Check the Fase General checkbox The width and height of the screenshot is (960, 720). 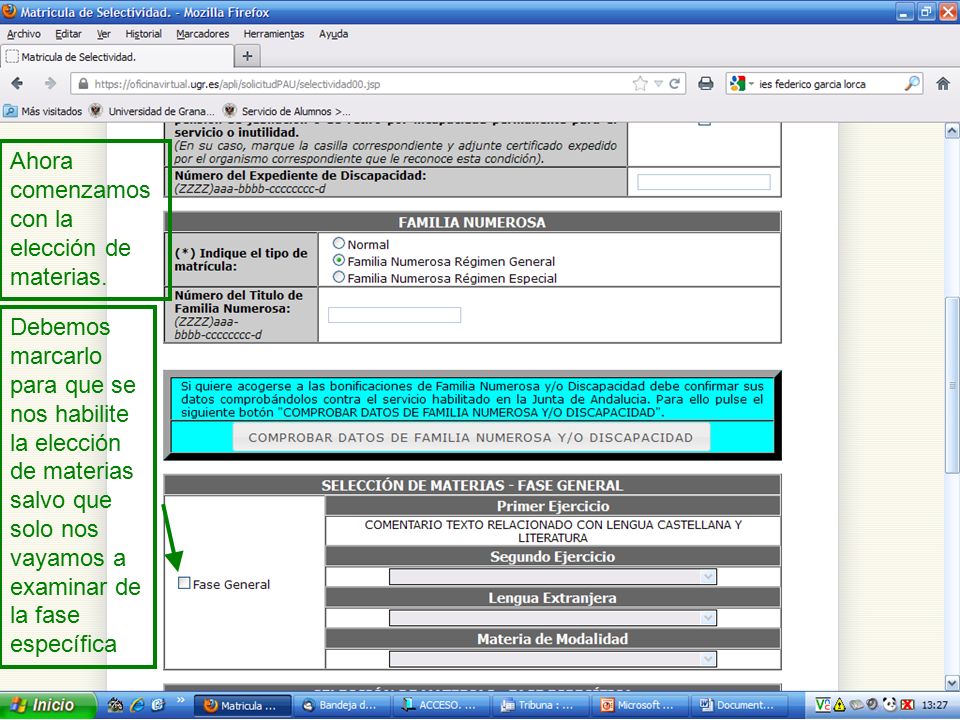184,583
